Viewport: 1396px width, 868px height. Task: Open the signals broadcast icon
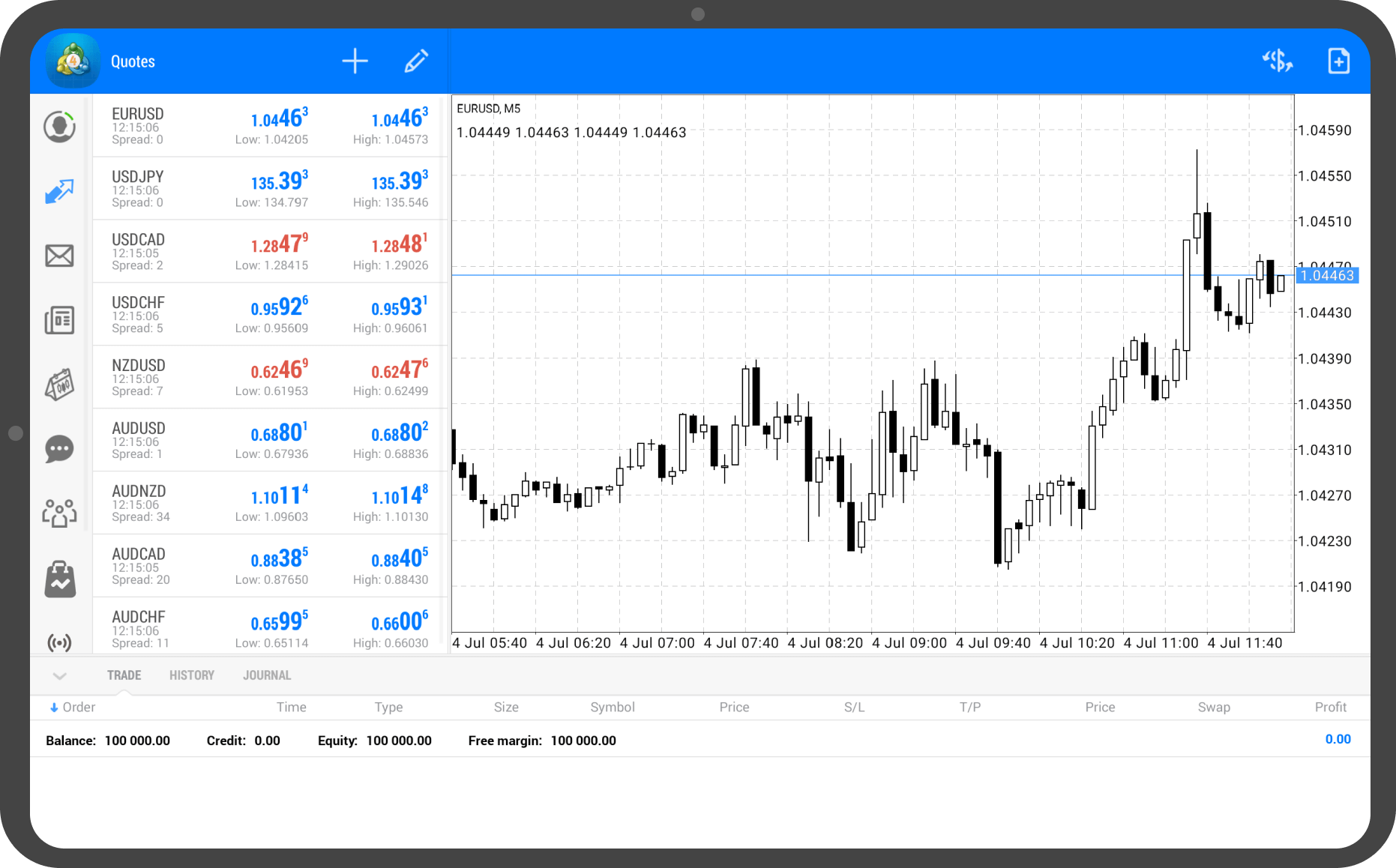pyautogui.click(x=59, y=642)
